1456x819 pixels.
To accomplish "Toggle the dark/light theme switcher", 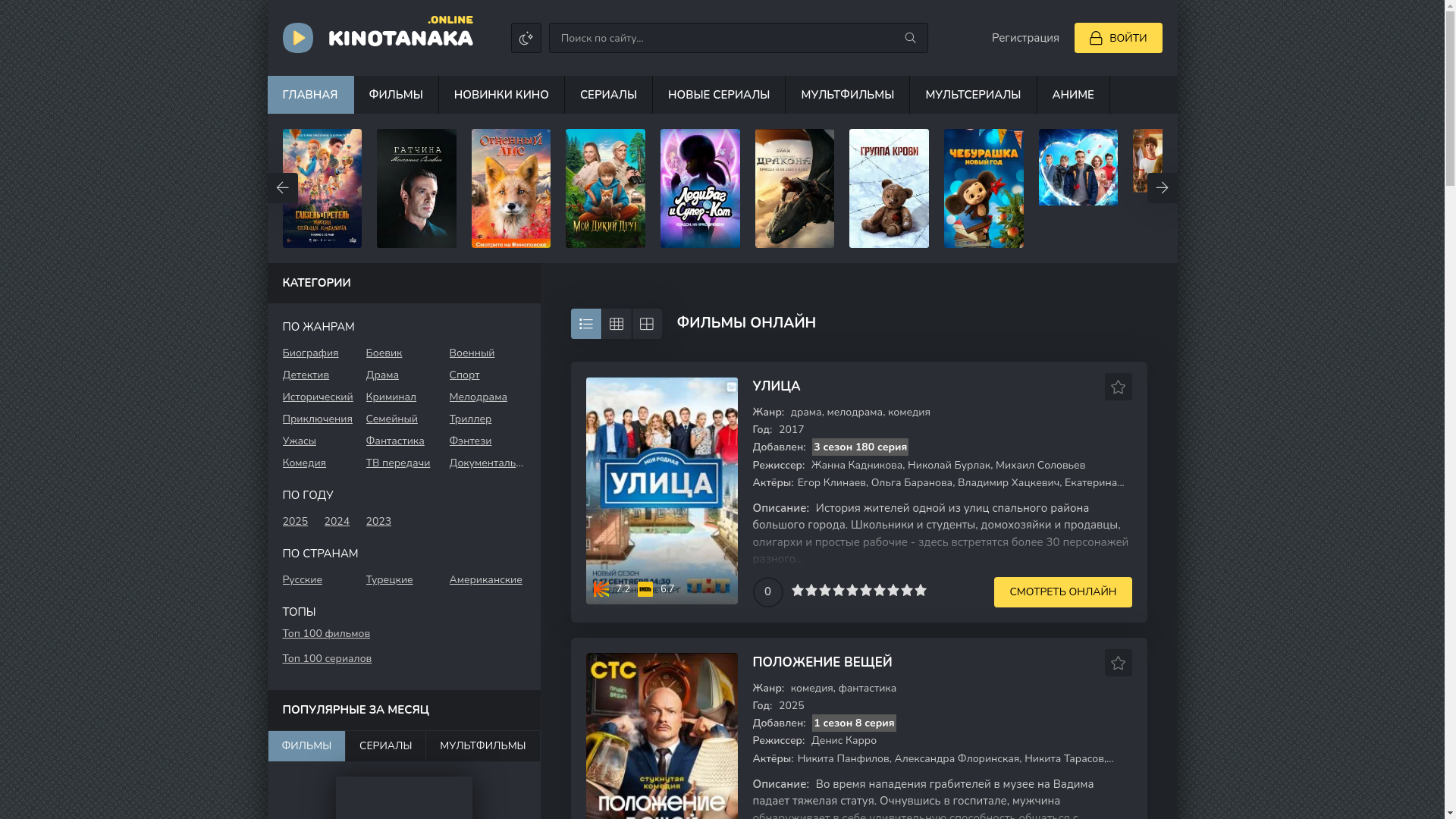I will click(x=526, y=38).
